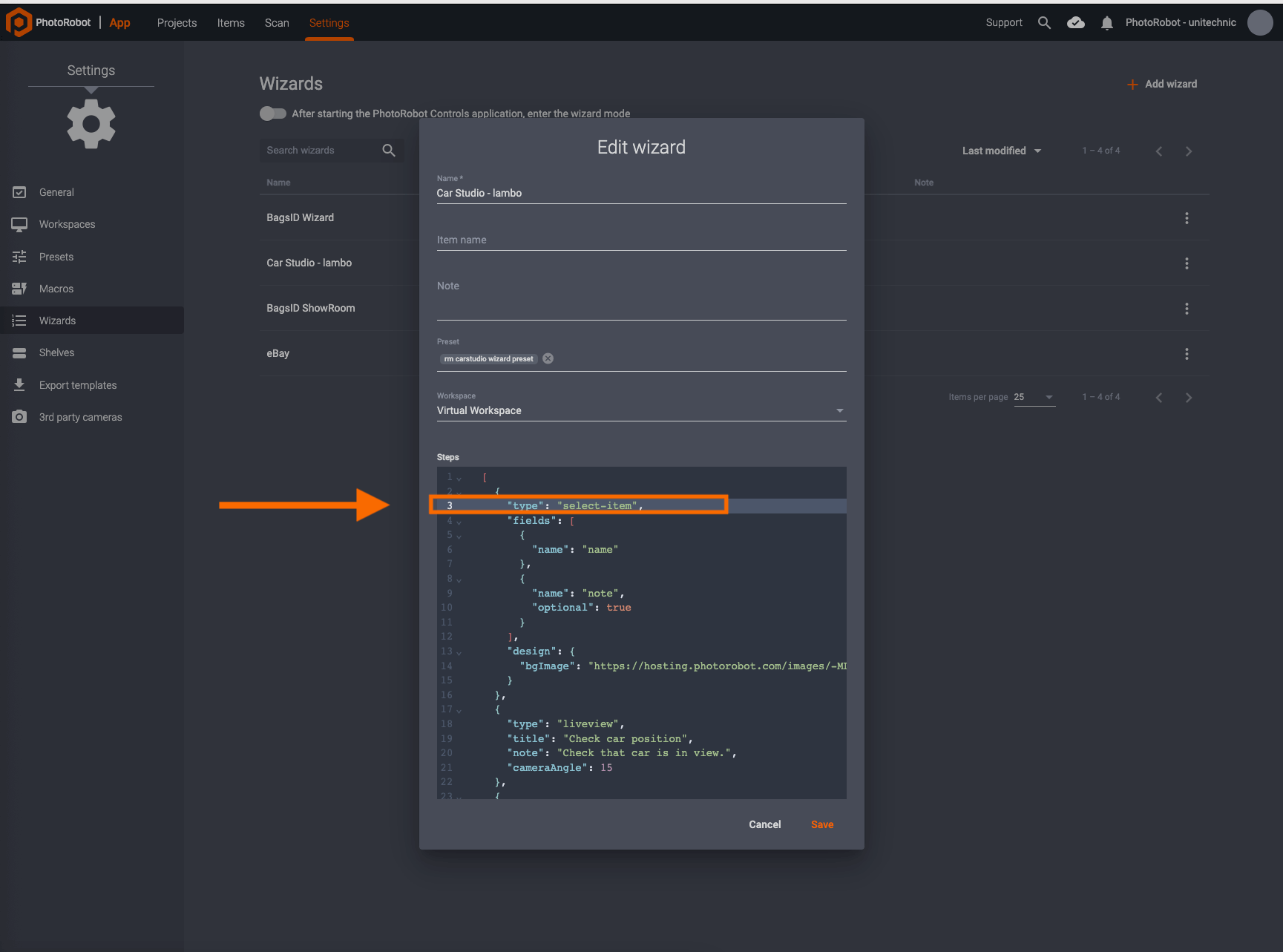Click the search icon in wizards search box
The height and width of the screenshot is (952, 1283).
(388, 151)
